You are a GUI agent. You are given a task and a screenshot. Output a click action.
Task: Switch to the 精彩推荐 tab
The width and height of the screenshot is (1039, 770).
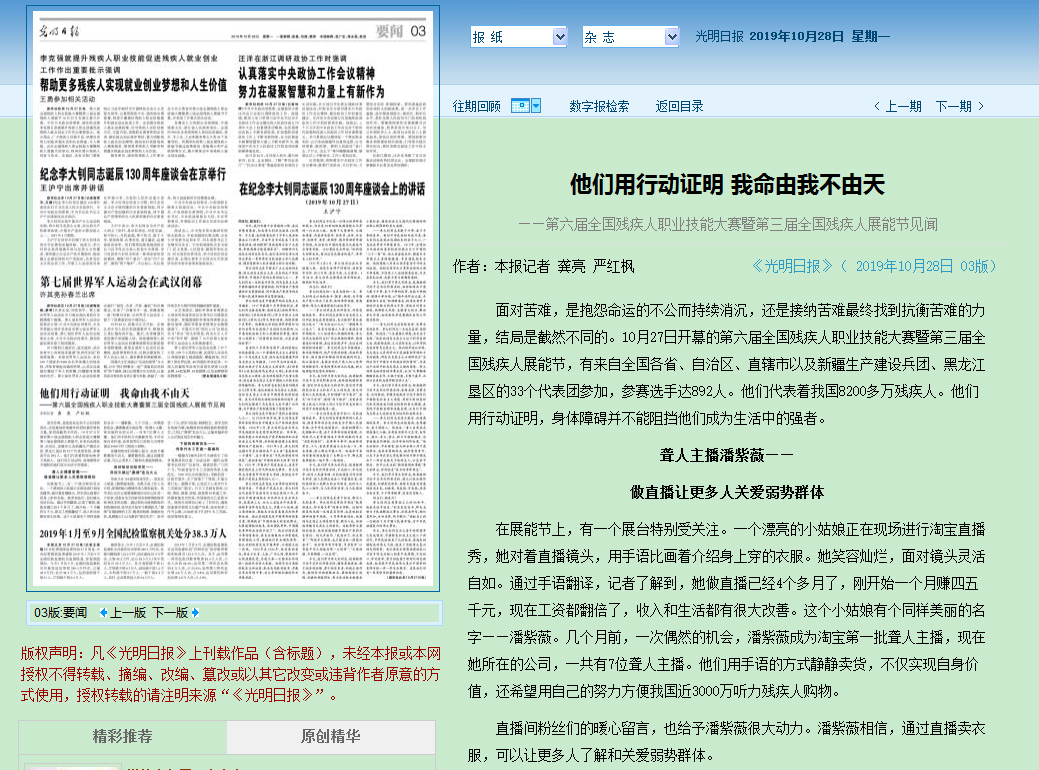pyautogui.click(x=123, y=737)
